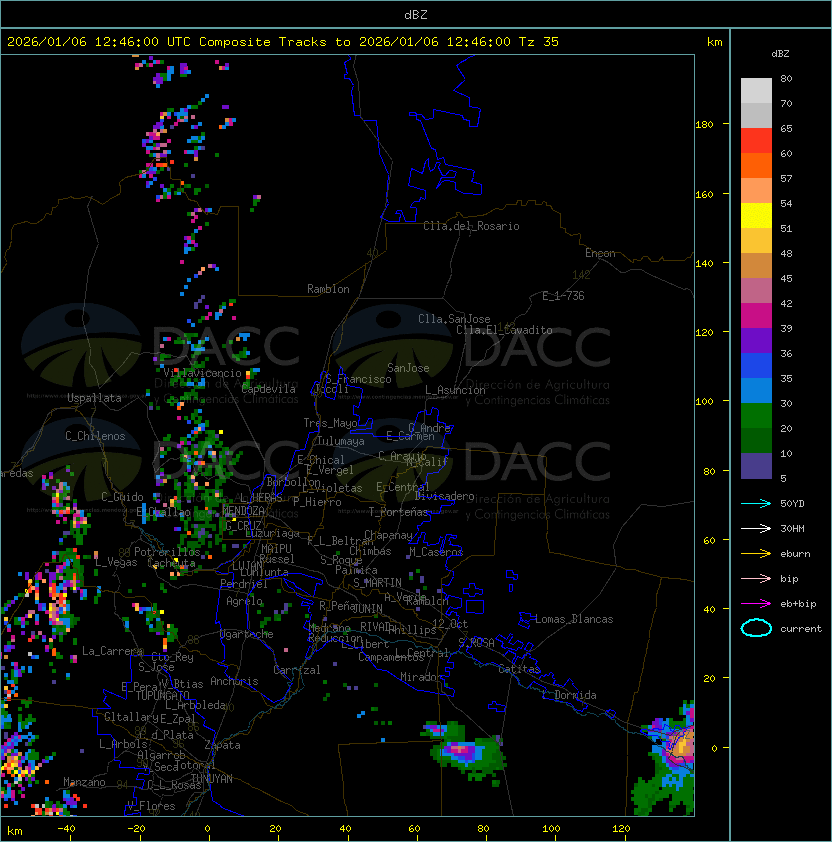Select the 'TUNUYAN' city label
The image size is (832, 842).
[x=212, y=779]
